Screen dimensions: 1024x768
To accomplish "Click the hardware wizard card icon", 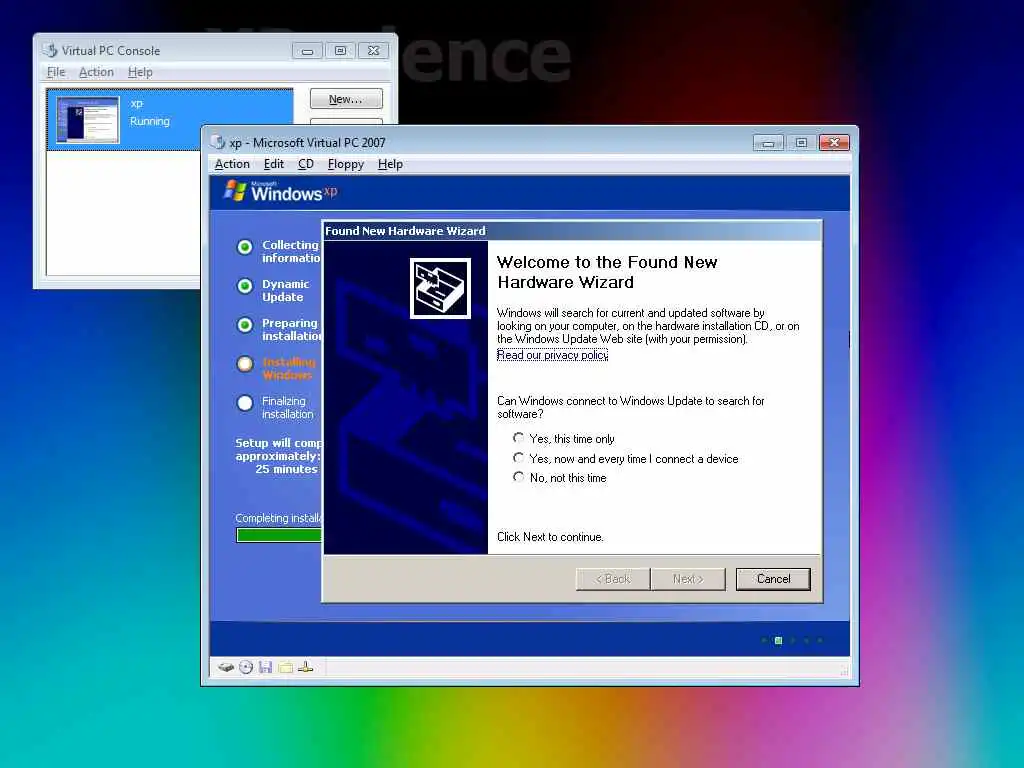I will 440,289.
